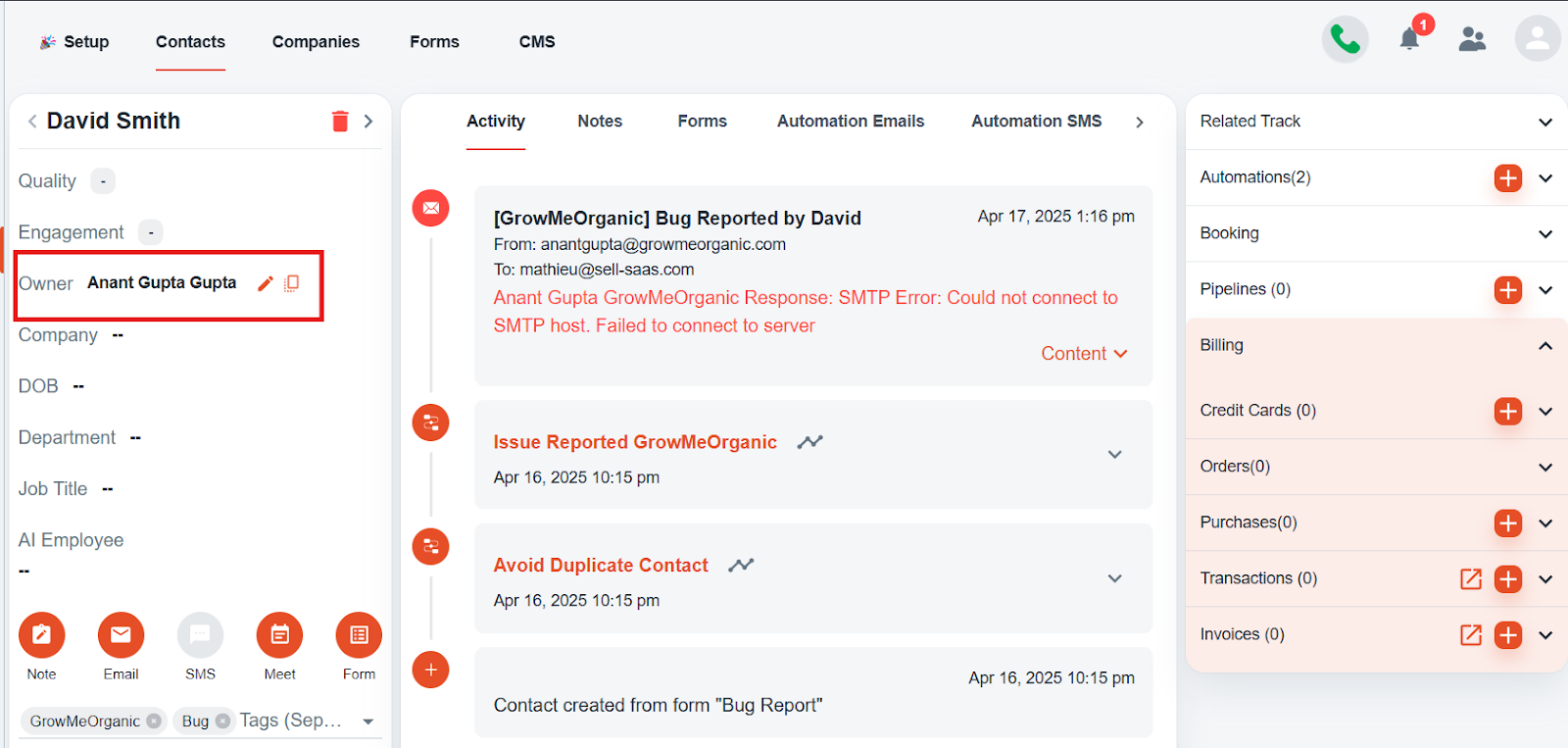Open the Form action icon
This screenshot has width=1568, height=748.
(x=359, y=635)
